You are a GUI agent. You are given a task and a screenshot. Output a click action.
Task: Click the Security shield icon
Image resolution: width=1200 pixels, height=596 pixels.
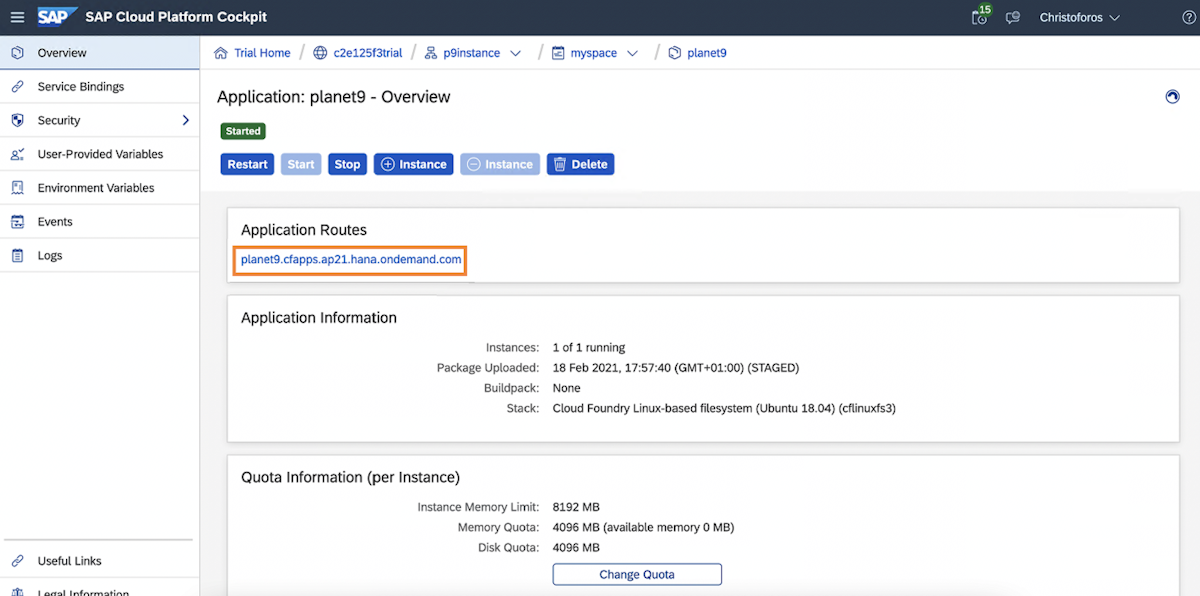coord(17,120)
